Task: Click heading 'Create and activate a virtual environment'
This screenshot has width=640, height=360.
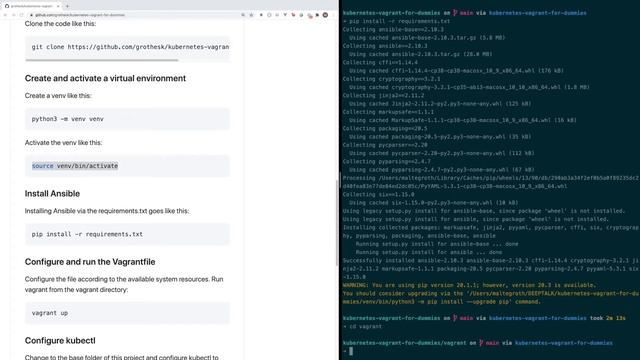Action: [x=105, y=78]
